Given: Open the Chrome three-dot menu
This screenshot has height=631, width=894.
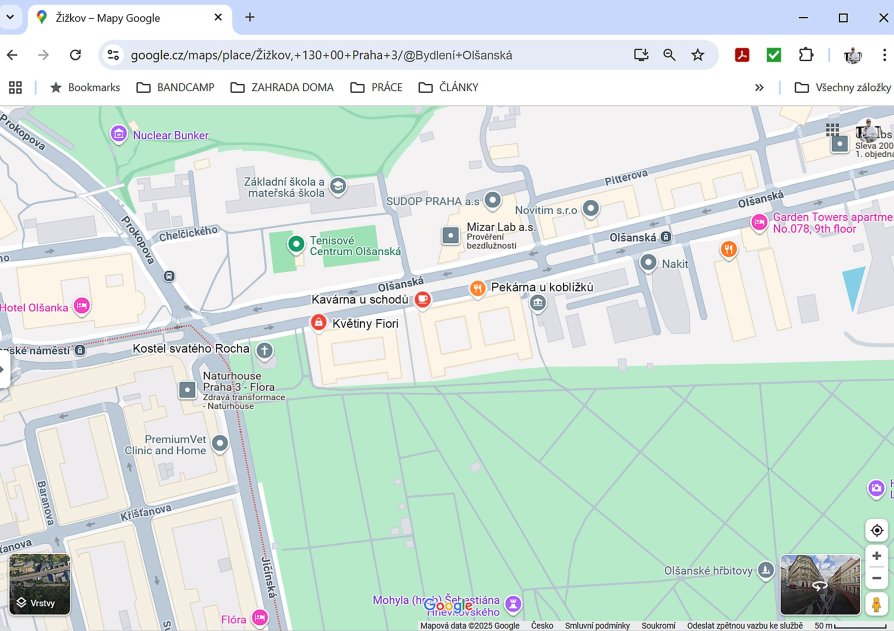Looking at the screenshot, I should click(884, 55).
